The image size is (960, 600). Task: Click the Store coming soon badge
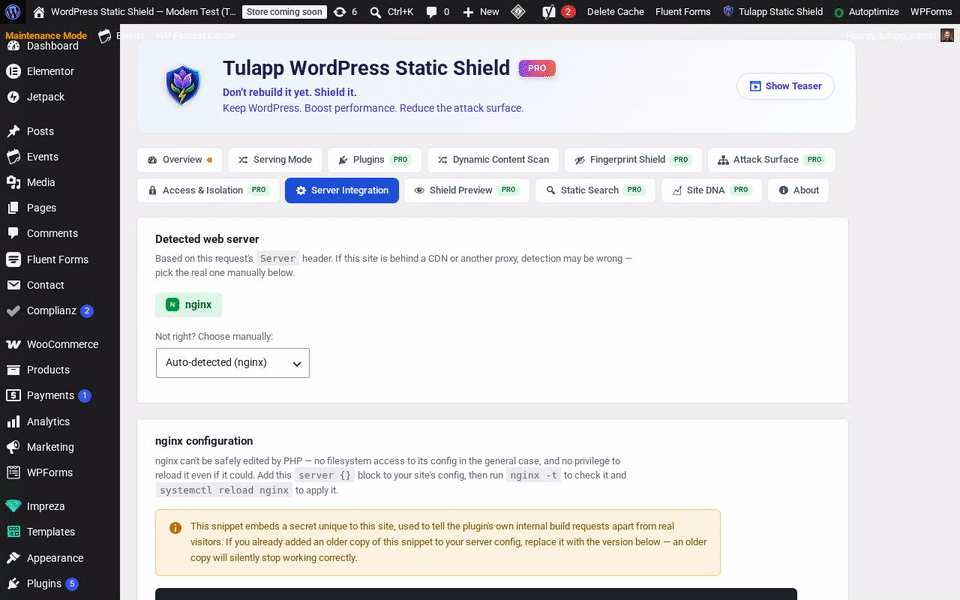pos(284,12)
